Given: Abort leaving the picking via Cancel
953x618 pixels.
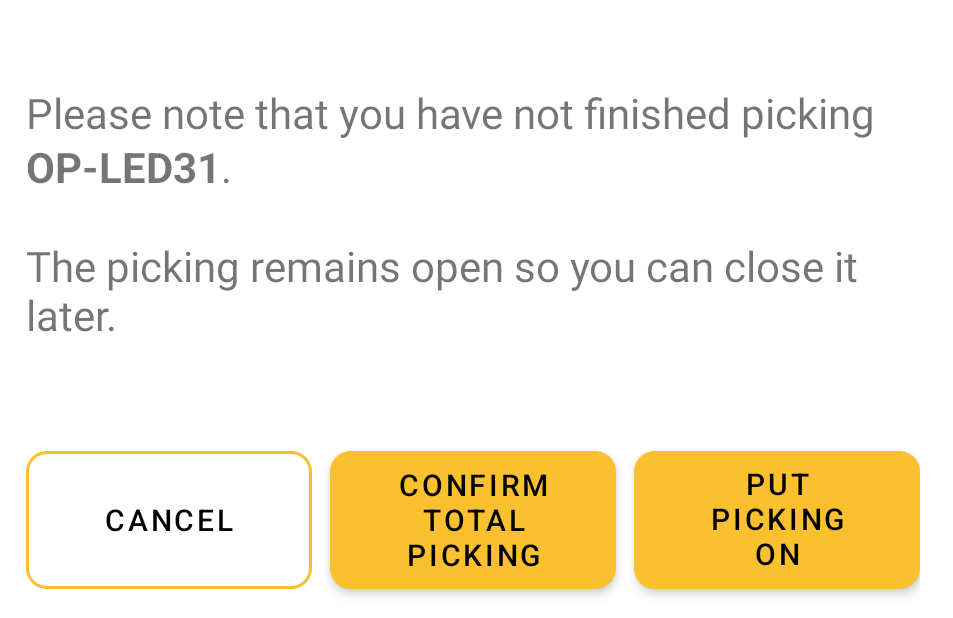Looking at the screenshot, I should click(169, 520).
